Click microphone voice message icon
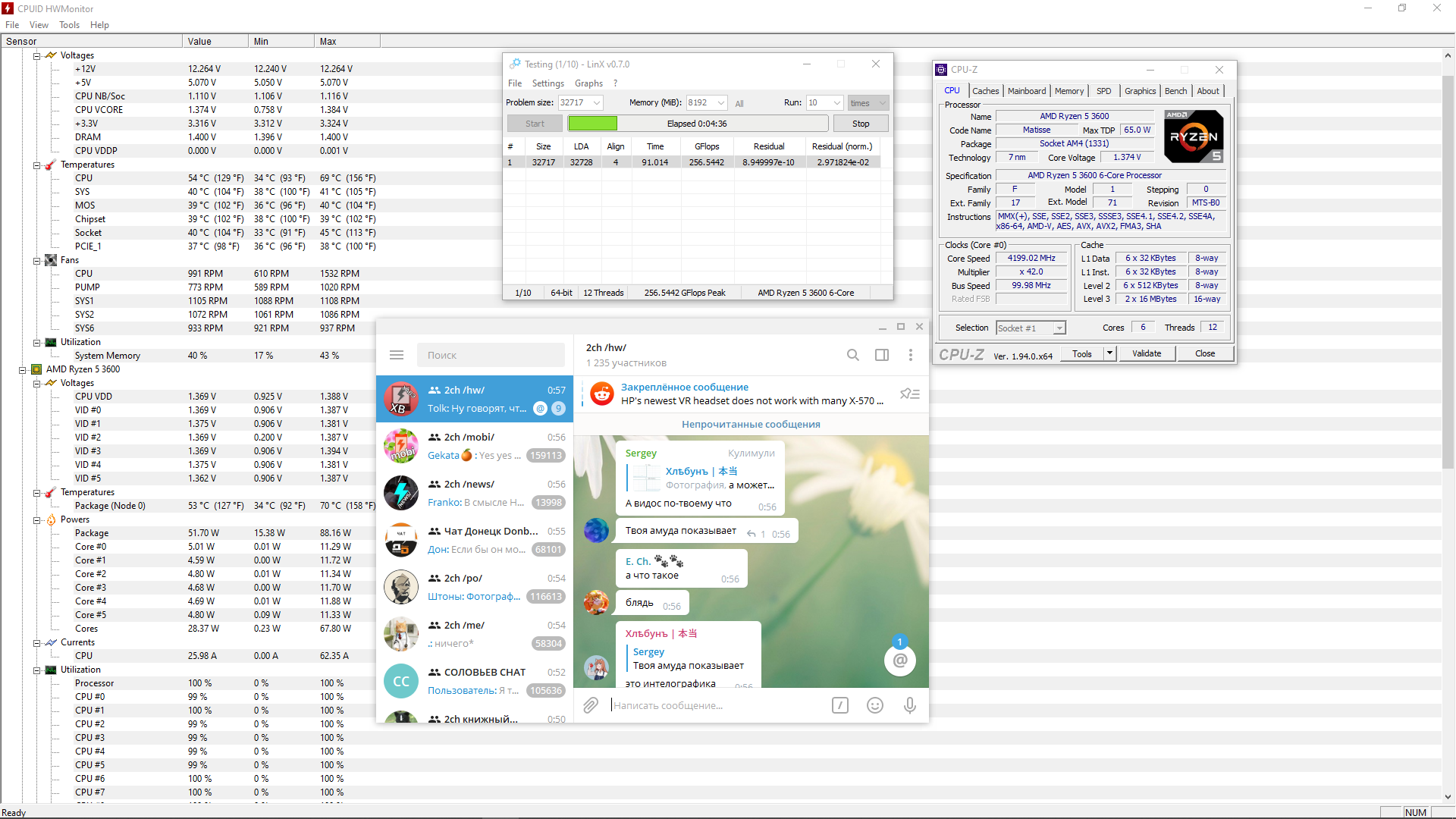This screenshot has width=1456, height=819. 910,705
